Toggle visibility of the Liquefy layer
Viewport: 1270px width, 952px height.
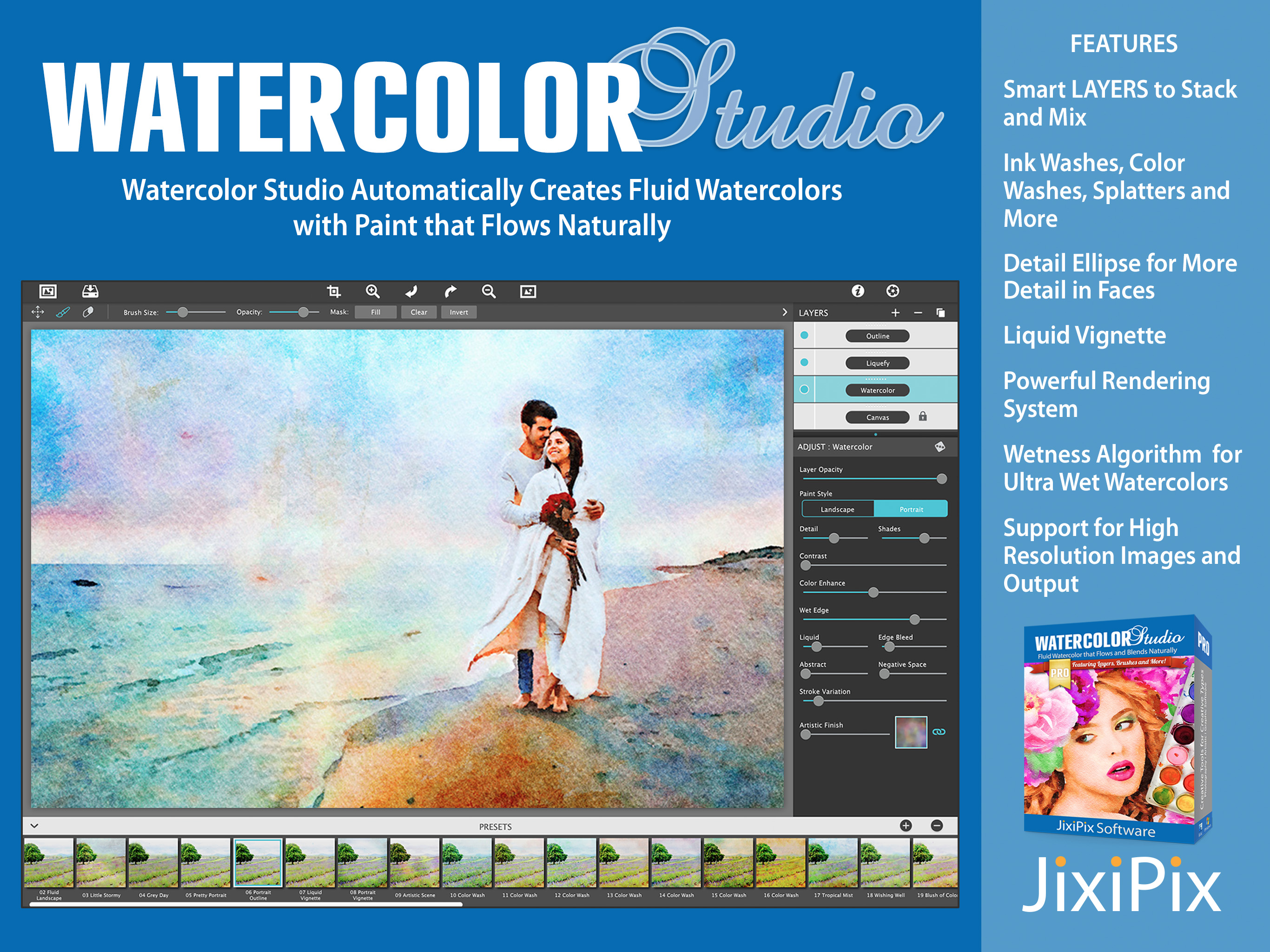pos(804,362)
